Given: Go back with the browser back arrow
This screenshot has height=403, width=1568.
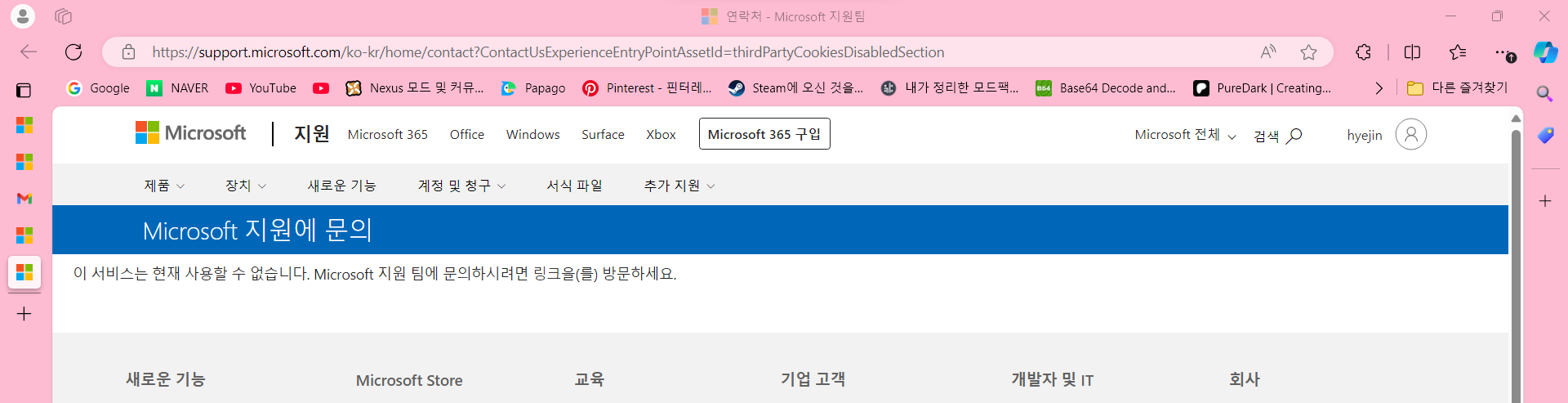Looking at the screenshot, I should 29,52.
